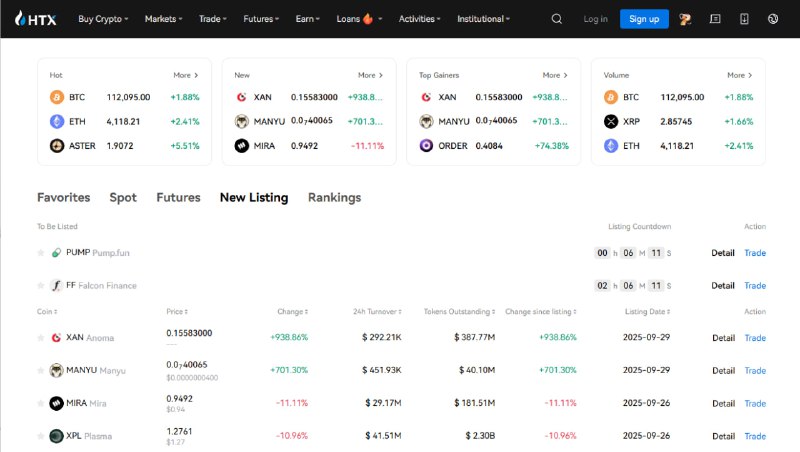Sort table by Coin column

(x=47, y=312)
